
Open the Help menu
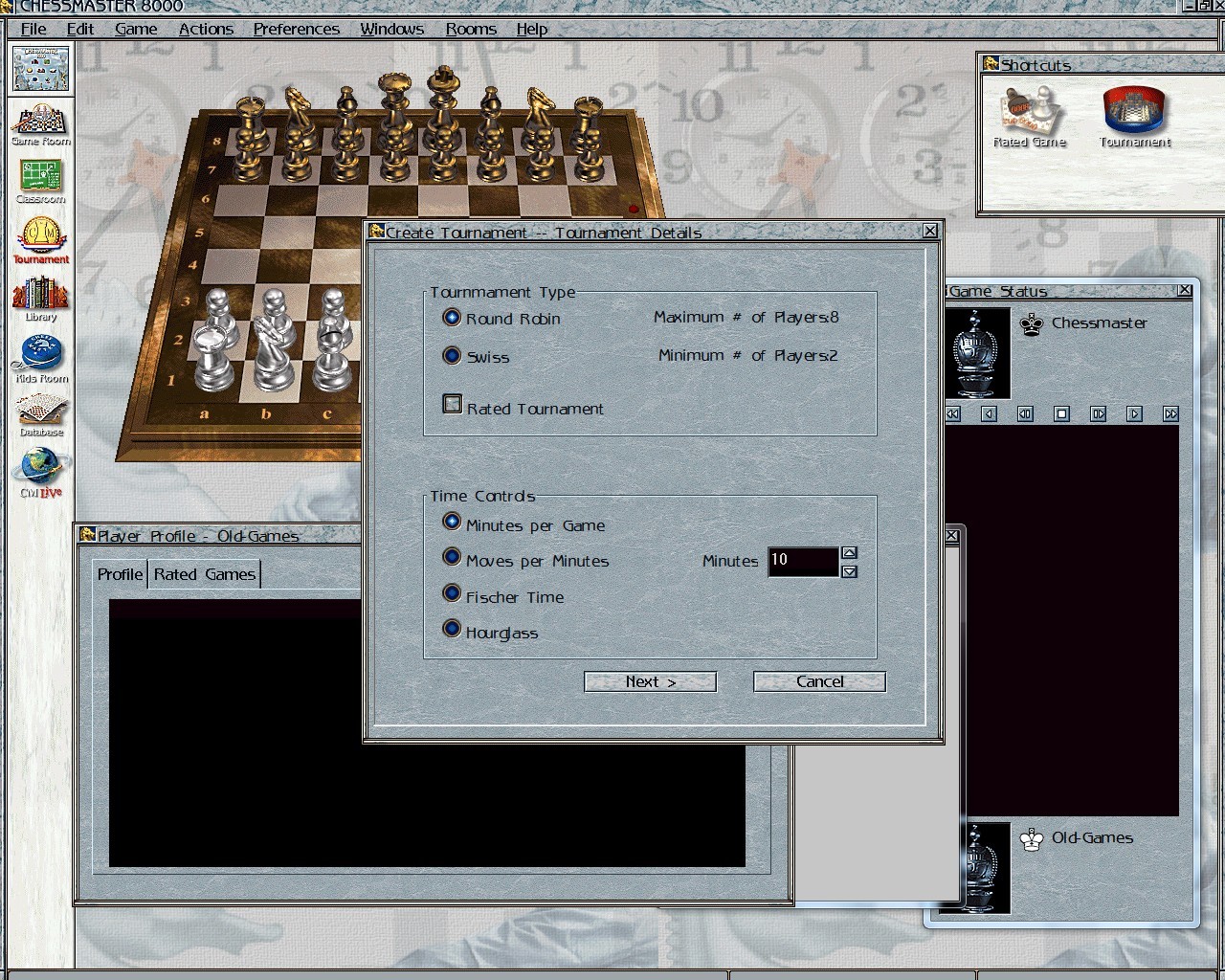pos(532,29)
